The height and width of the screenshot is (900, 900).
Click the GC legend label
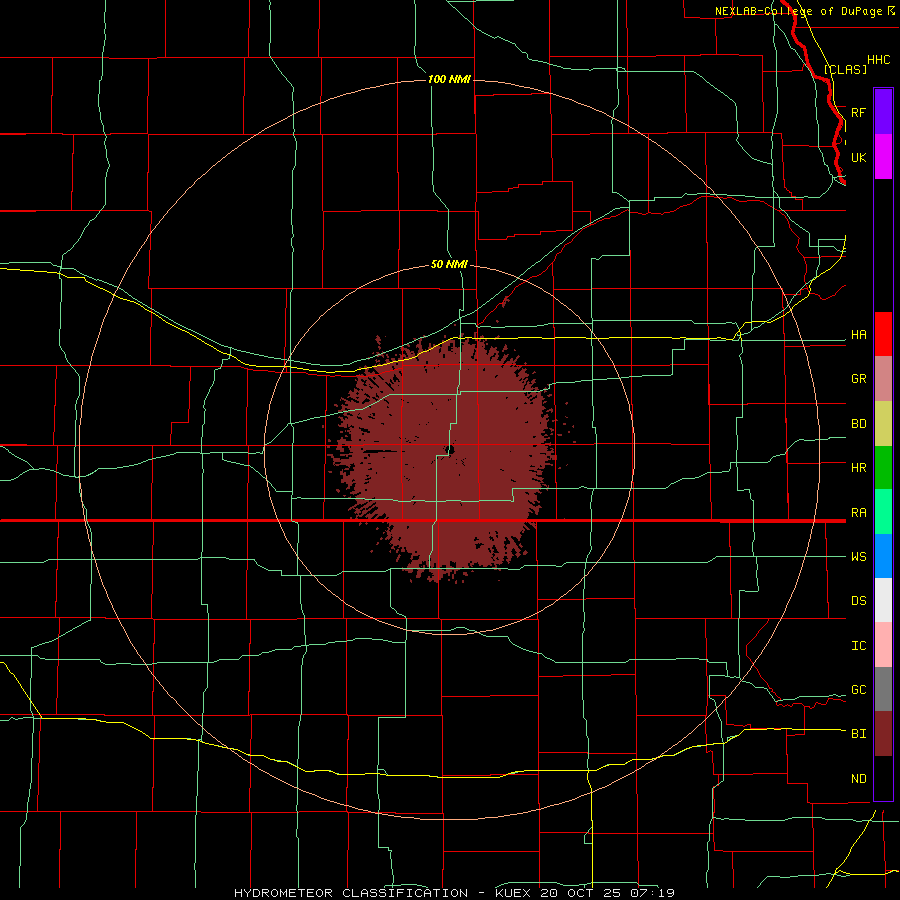[x=858, y=690]
